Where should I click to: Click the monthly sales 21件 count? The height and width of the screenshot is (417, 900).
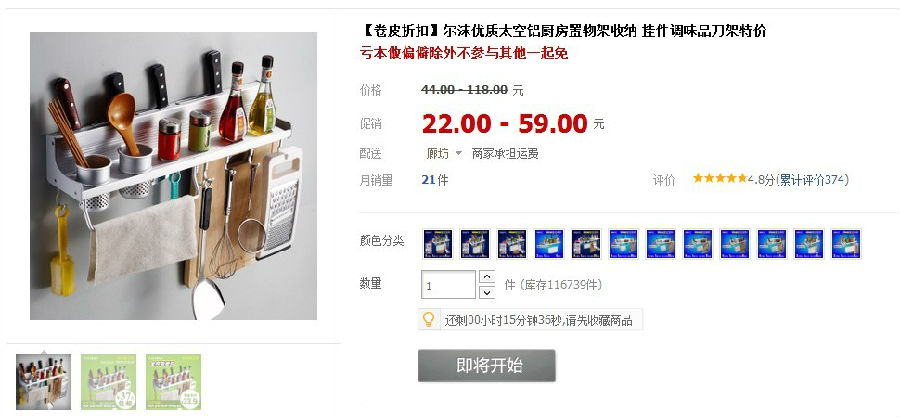[435, 180]
